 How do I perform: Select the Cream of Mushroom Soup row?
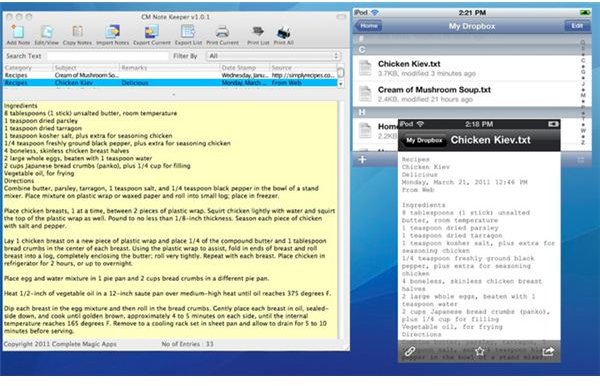170,75
